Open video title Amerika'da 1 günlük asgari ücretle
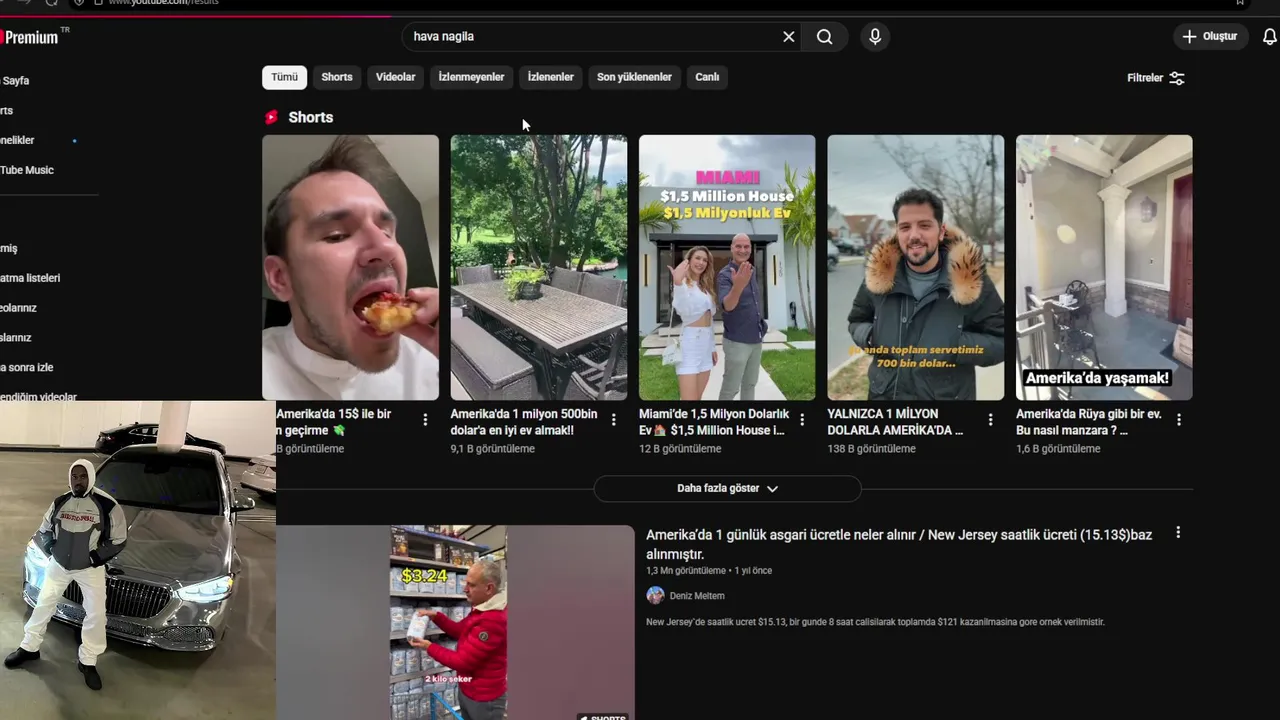The image size is (1280, 720). pyautogui.click(x=899, y=545)
